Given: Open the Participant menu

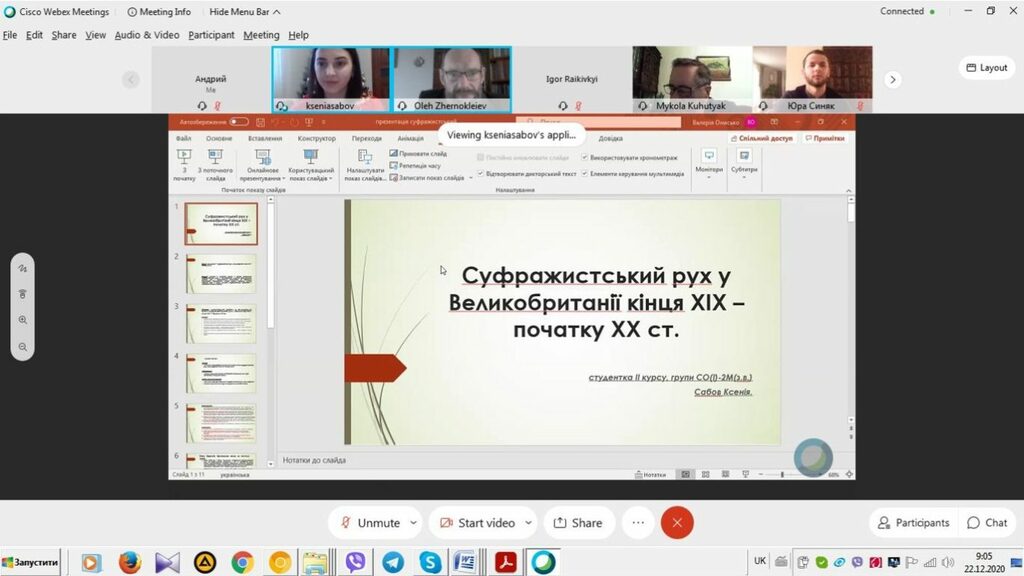Looking at the screenshot, I should click(x=211, y=35).
